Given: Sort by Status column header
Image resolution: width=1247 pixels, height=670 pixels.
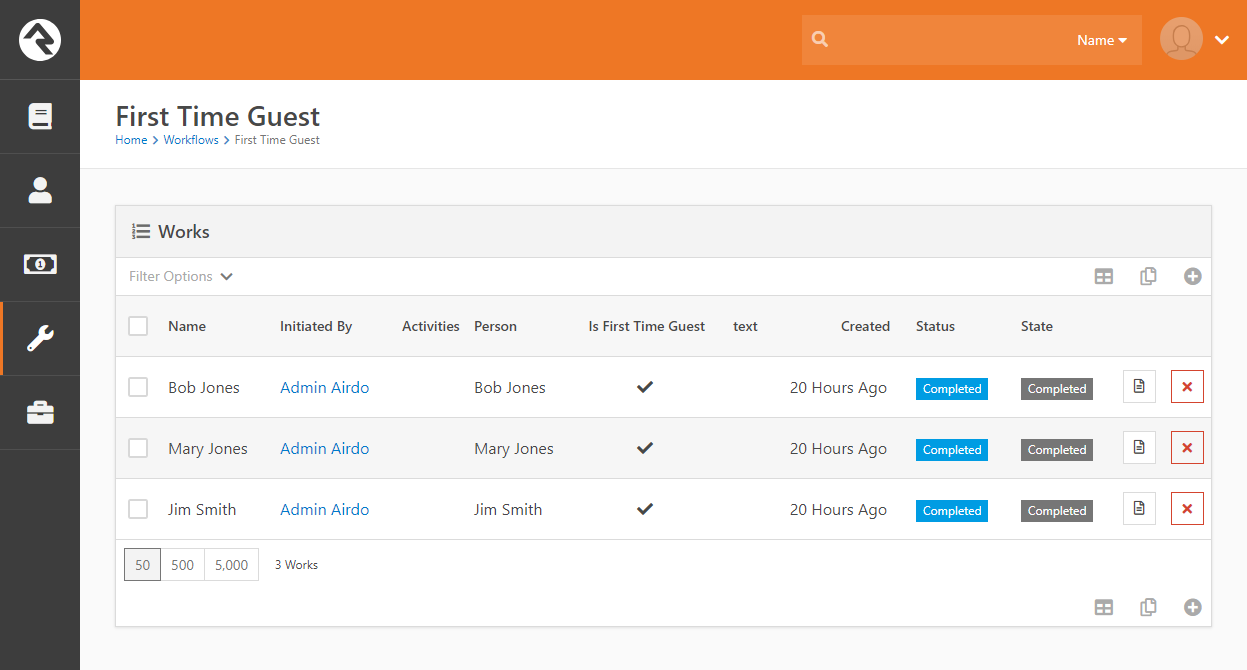Looking at the screenshot, I should (935, 326).
